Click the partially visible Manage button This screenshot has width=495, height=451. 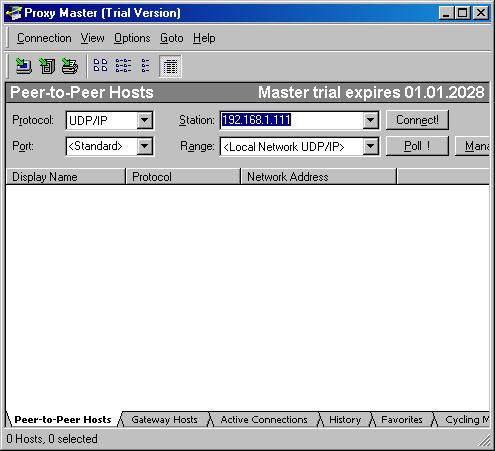click(473, 146)
